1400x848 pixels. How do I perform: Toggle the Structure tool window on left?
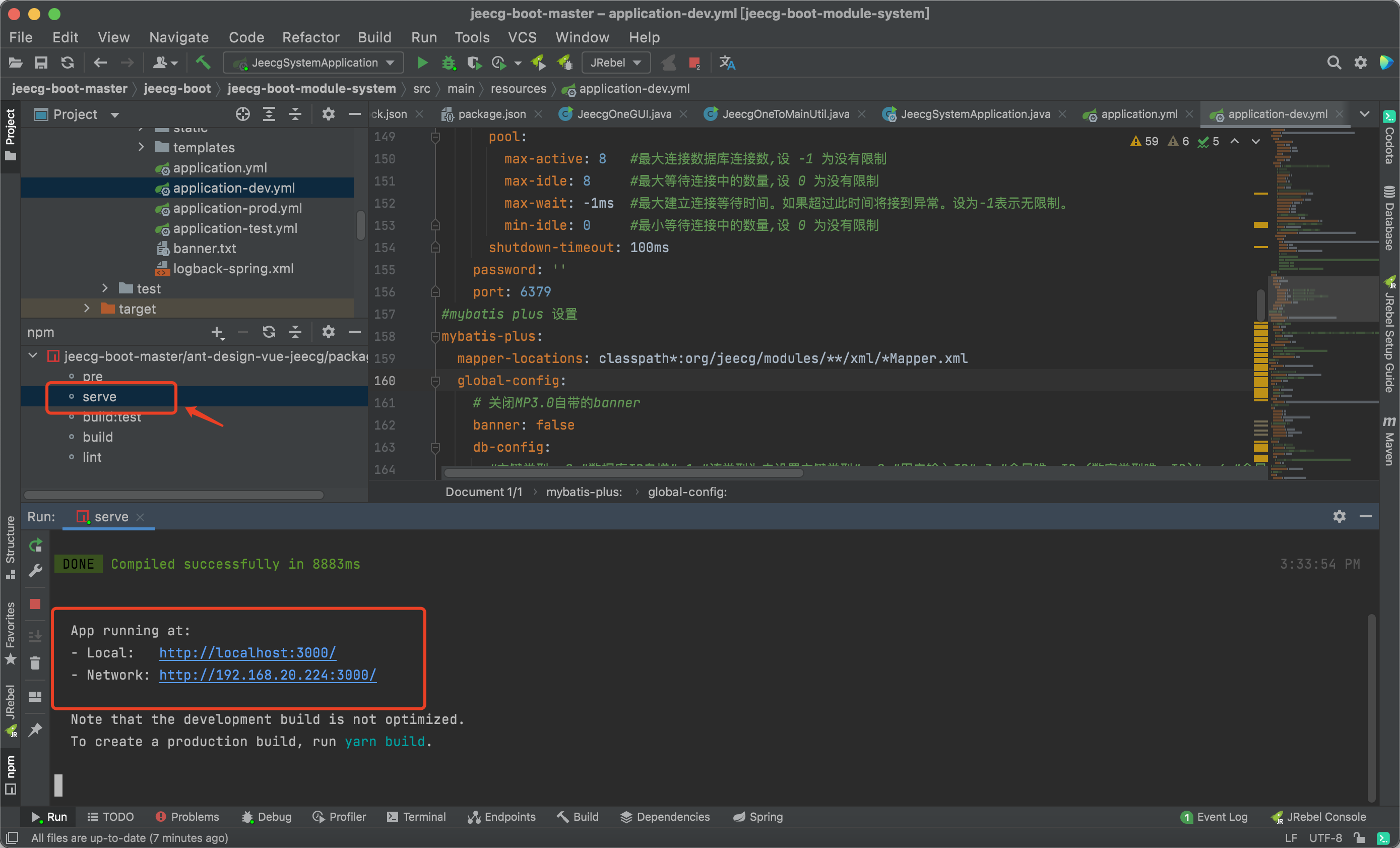tap(10, 546)
